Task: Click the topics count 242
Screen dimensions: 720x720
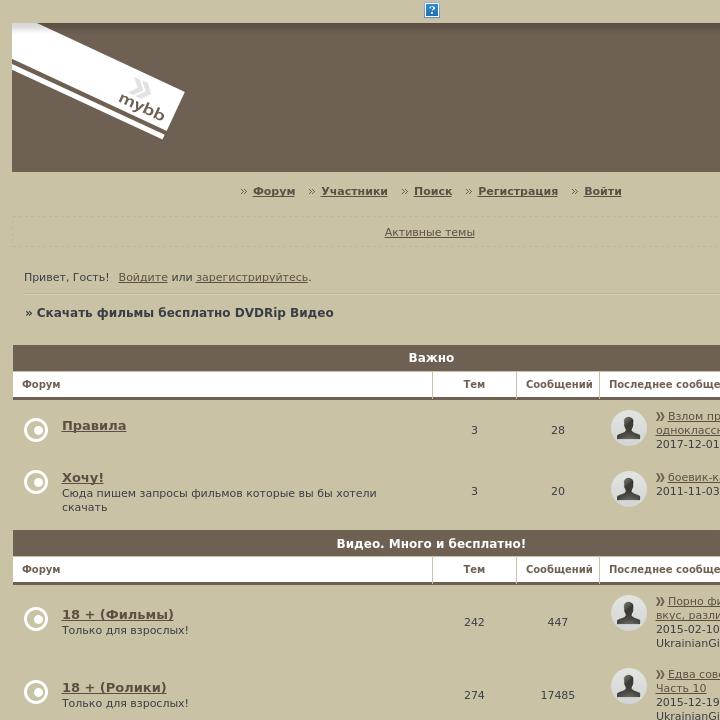Action: (x=474, y=622)
